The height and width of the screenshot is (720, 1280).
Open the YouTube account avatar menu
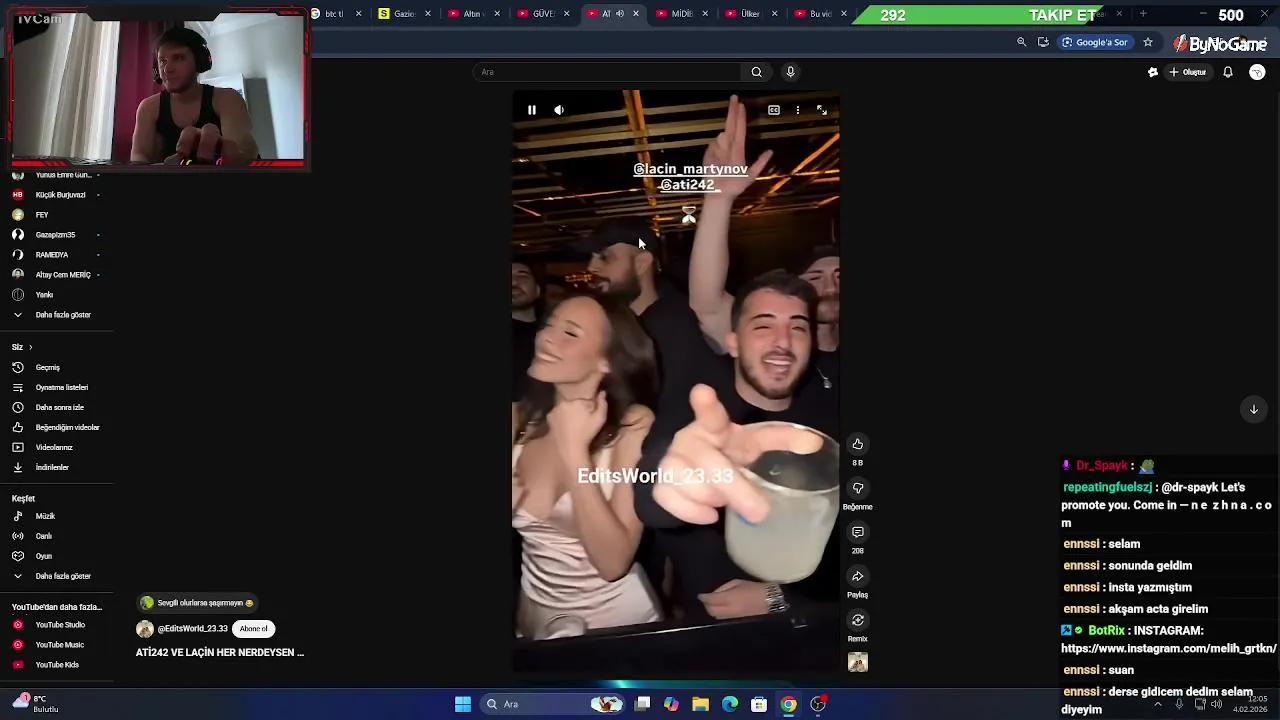[1257, 72]
